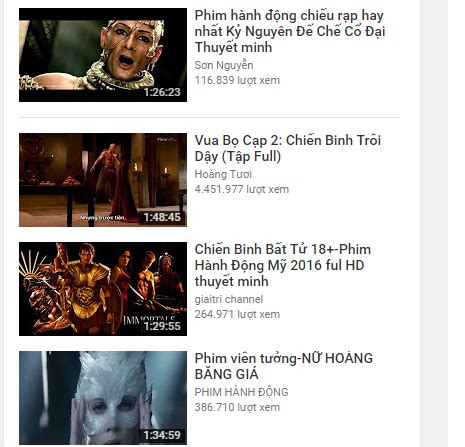Viewport: 465px width, 447px height.
Task: Open the Immortals poster thumbnail
Action: coord(103,289)
